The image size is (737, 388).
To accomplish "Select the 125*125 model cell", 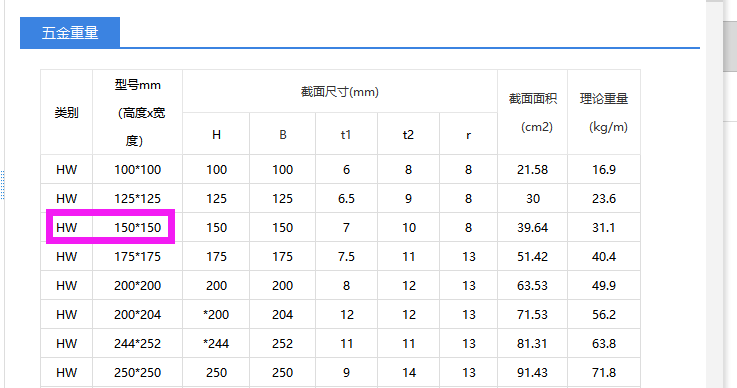I will (x=137, y=198).
